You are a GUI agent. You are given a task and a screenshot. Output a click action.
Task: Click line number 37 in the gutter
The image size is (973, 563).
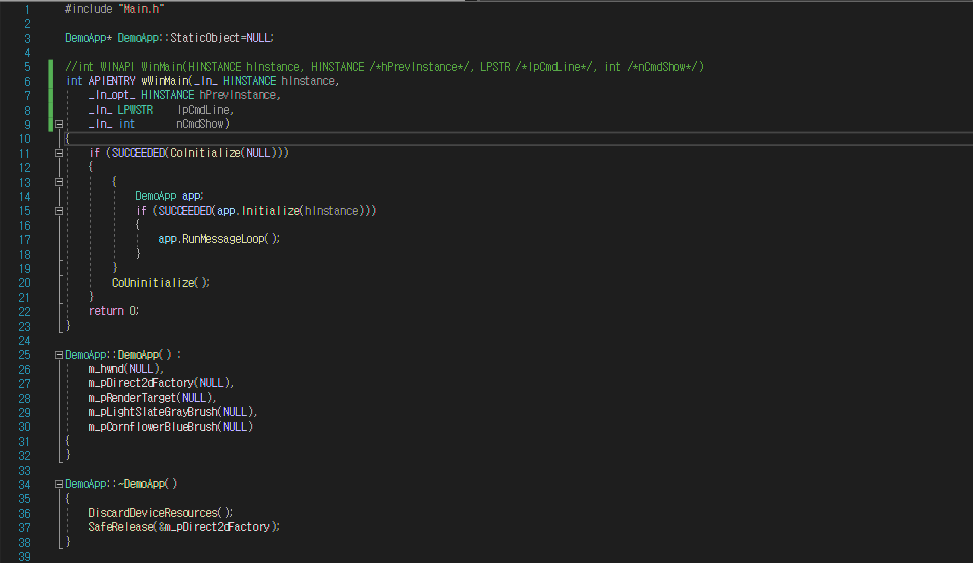pyautogui.click(x=24, y=528)
